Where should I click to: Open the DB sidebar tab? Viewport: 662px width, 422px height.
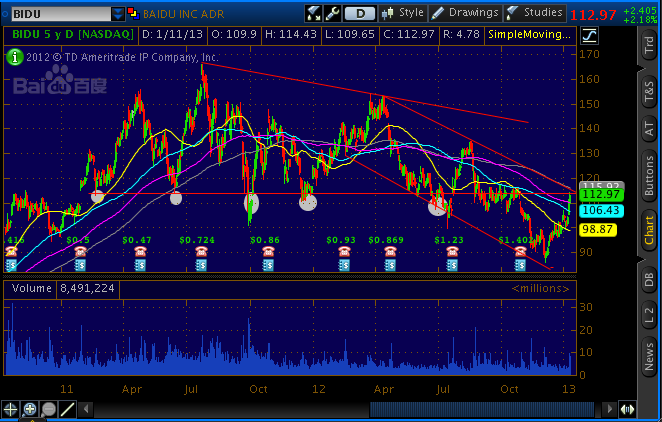[x=649, y=280]
